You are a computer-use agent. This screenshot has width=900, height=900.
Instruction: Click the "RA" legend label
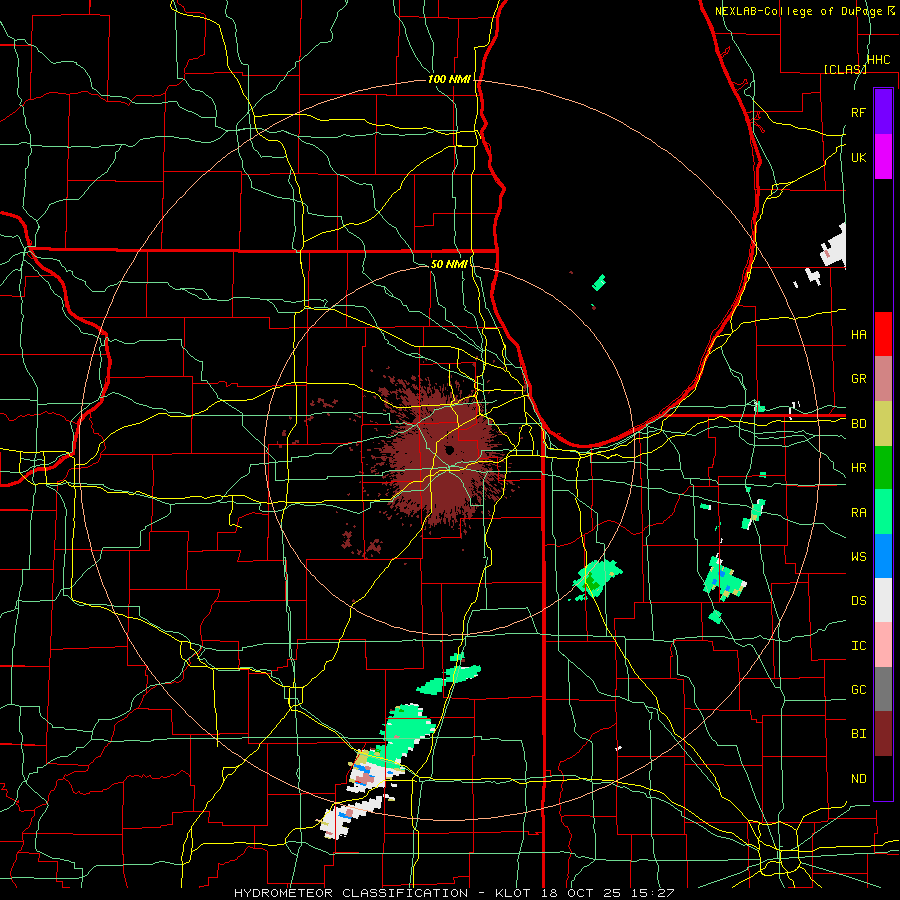[x=859, y=513]
